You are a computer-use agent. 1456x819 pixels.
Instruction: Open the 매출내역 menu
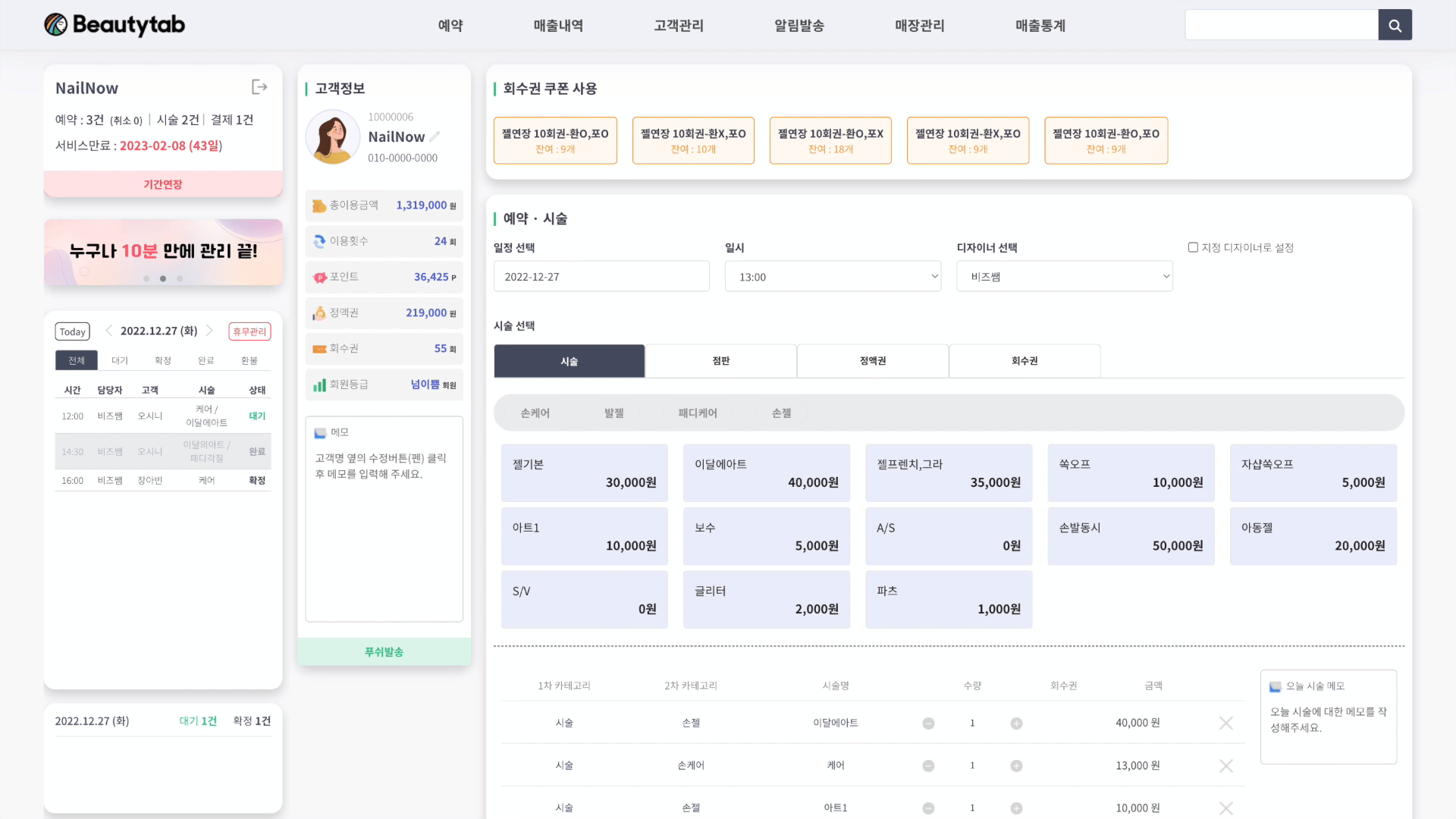558,26
